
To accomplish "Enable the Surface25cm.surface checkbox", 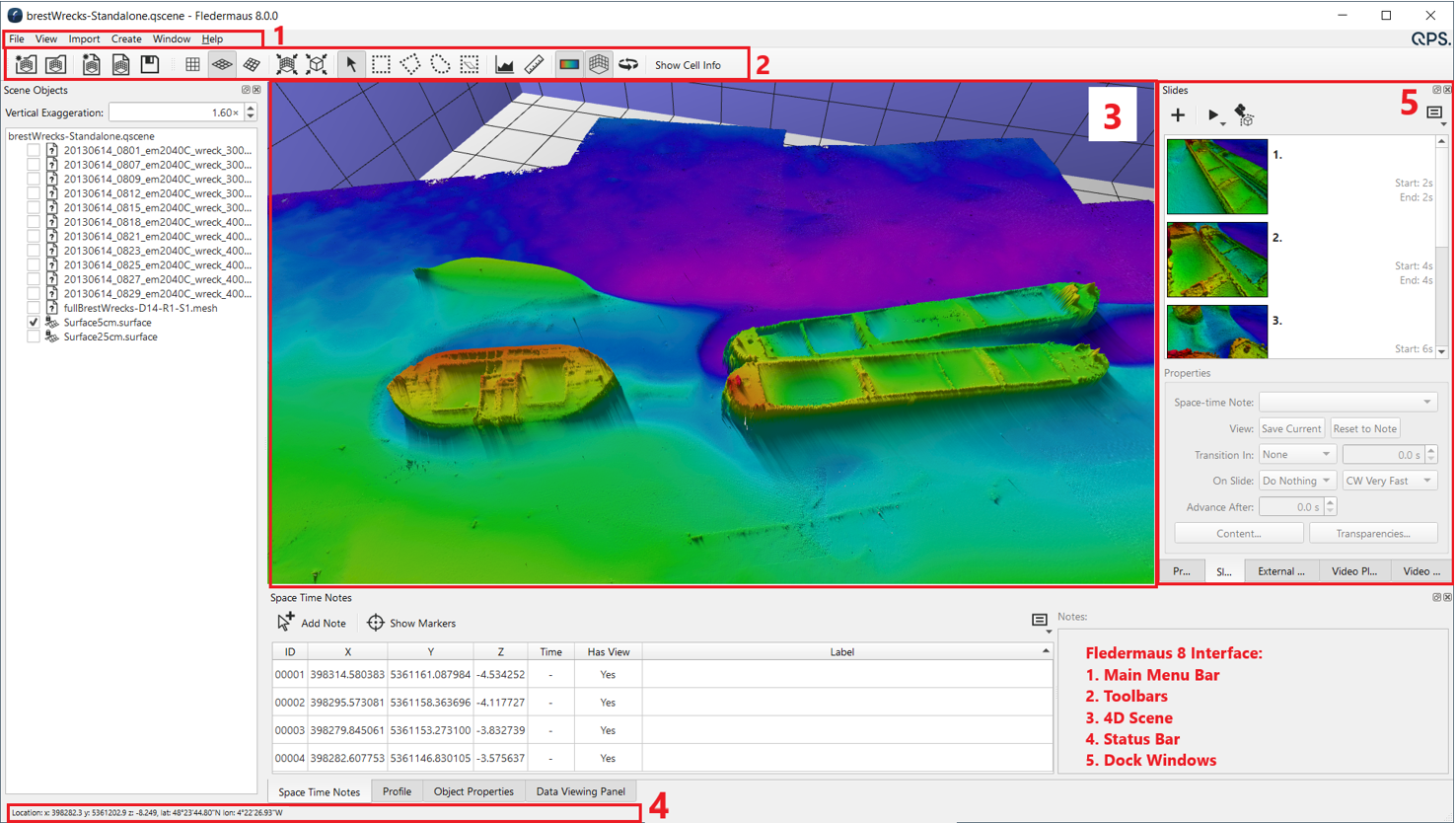I will (x=34, y=337).
